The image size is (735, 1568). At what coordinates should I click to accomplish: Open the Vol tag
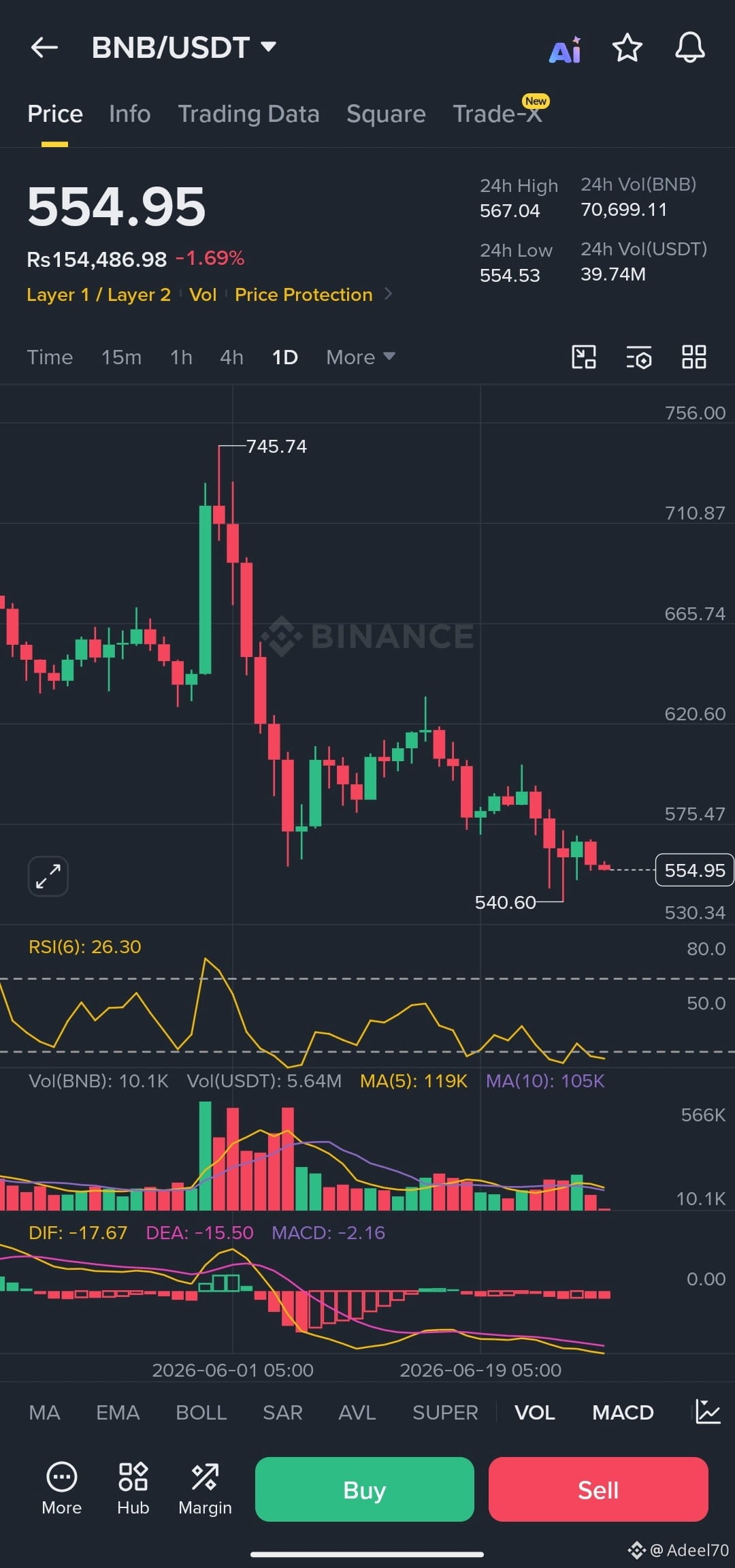pyautogui.click(x=203, y=294)
